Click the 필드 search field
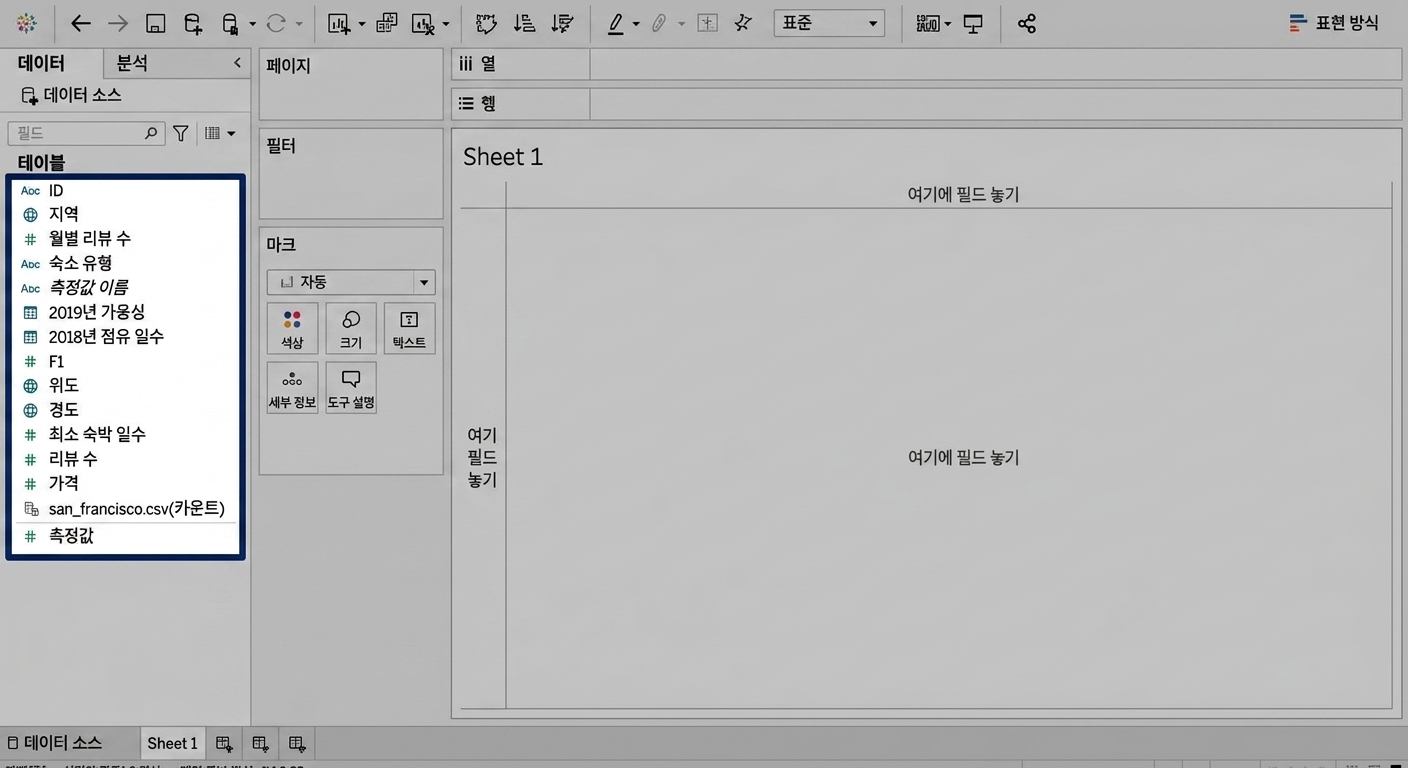Screen dimensions: 1408x768 (85, 133)
